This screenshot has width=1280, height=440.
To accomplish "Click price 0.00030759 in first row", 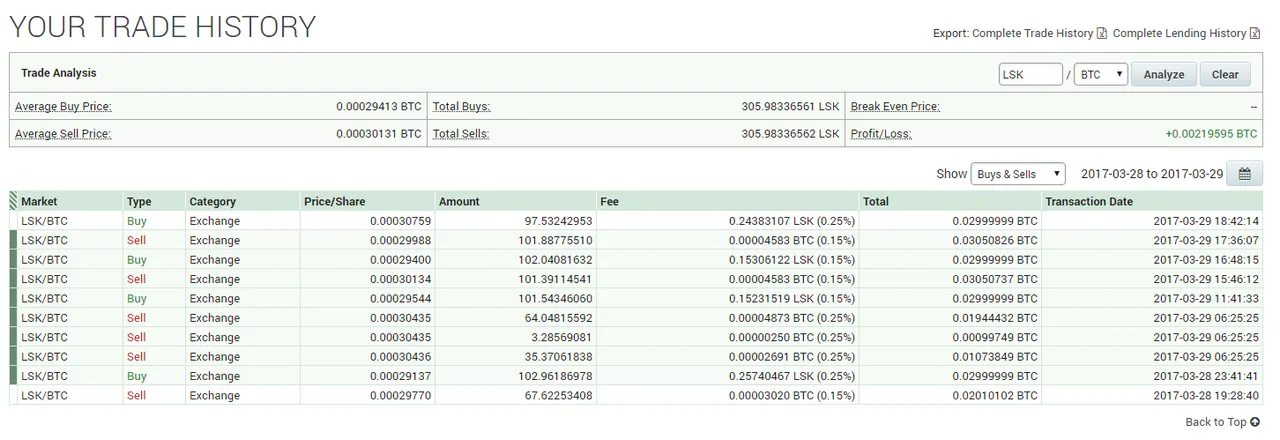I will tap(399, 221).
